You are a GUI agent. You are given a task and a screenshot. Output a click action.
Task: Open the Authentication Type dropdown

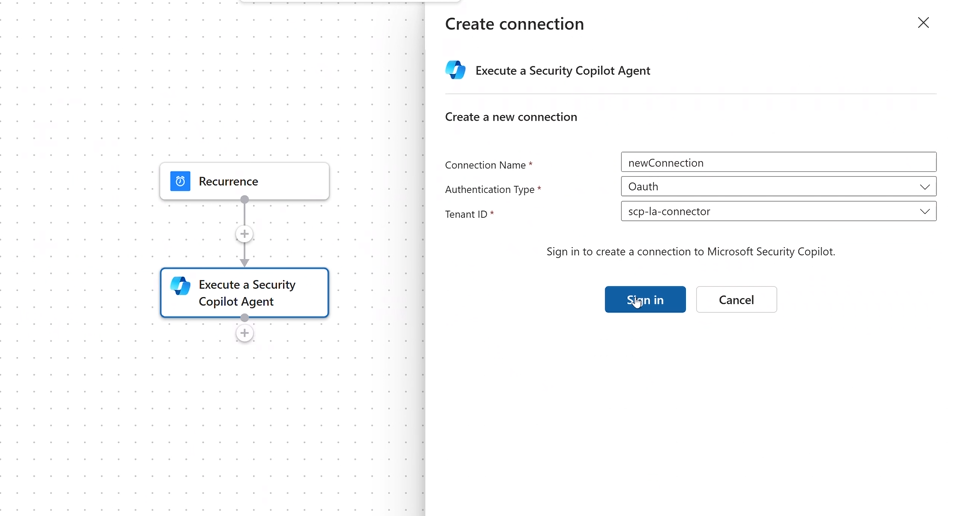coord(779,187)
